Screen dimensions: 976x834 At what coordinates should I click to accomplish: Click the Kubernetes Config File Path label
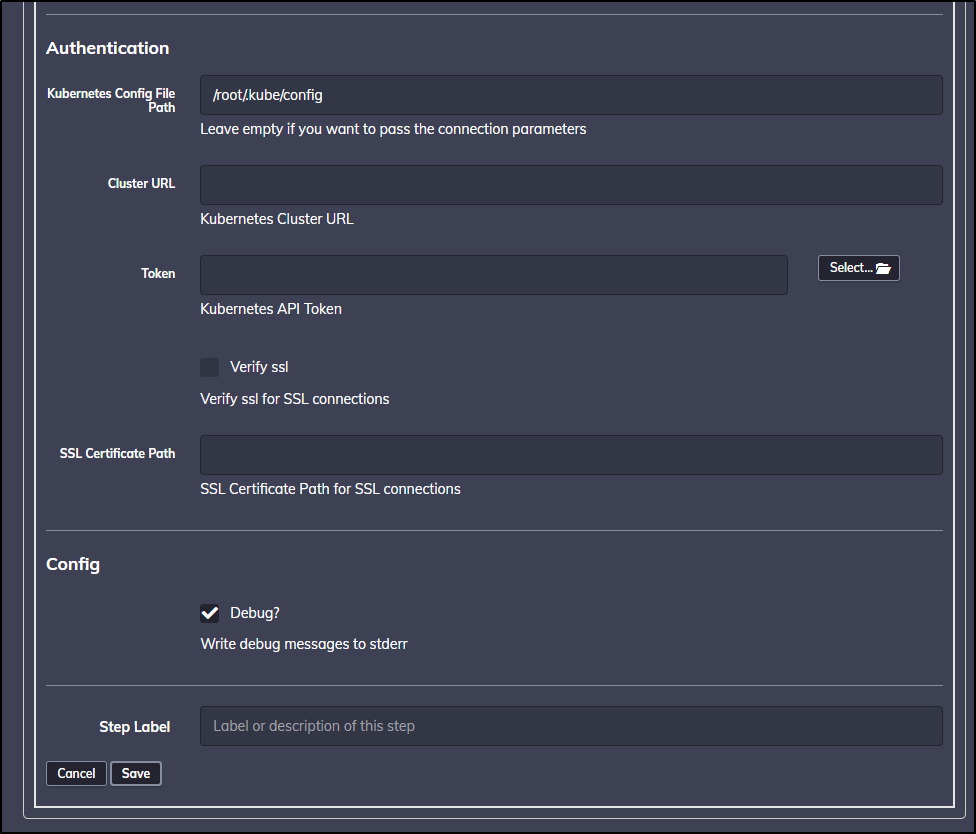(x=111, y=100)
